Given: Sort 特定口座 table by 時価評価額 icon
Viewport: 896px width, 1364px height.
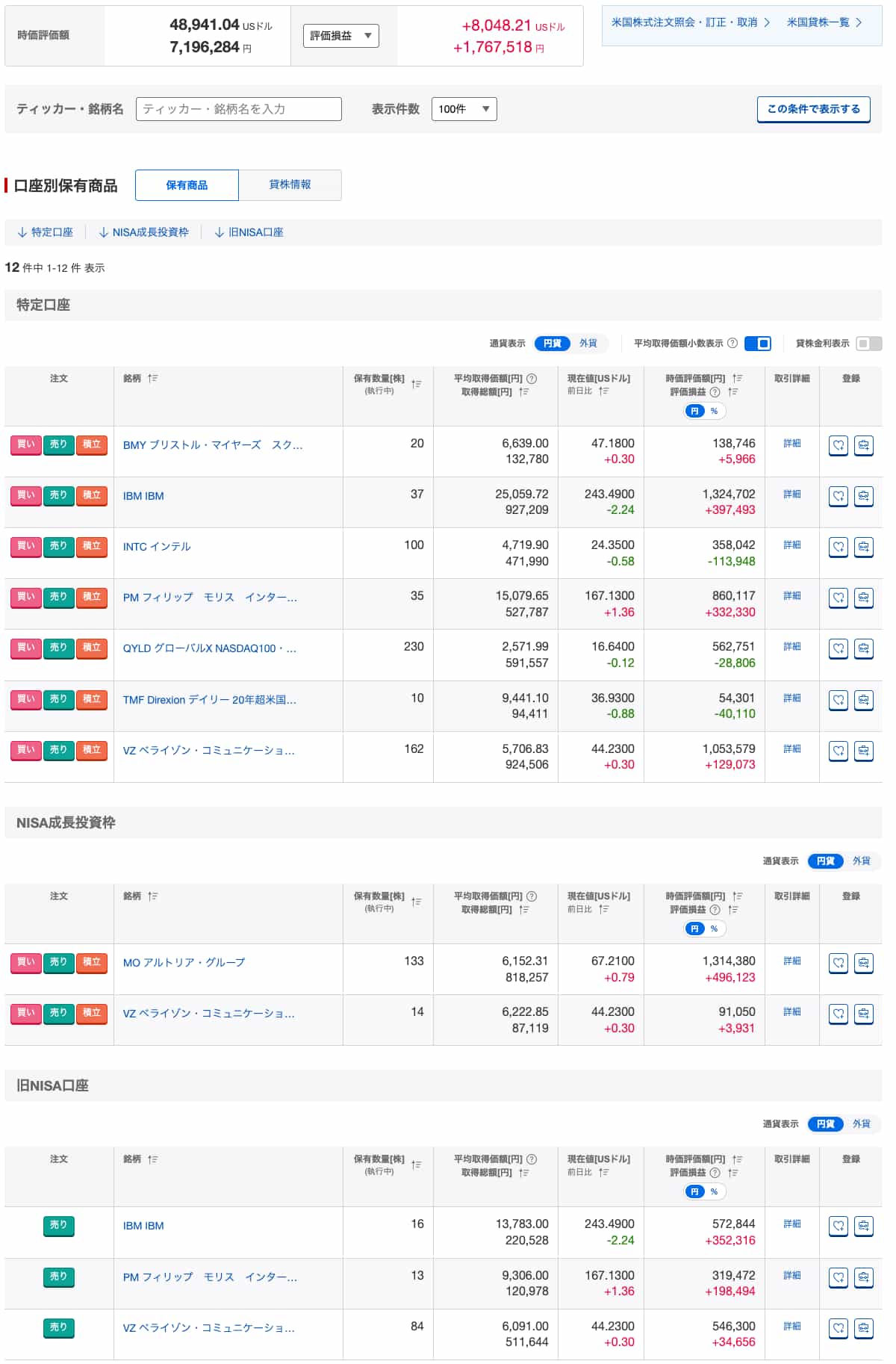Looking at the screenshot, I should pos(737,379).
